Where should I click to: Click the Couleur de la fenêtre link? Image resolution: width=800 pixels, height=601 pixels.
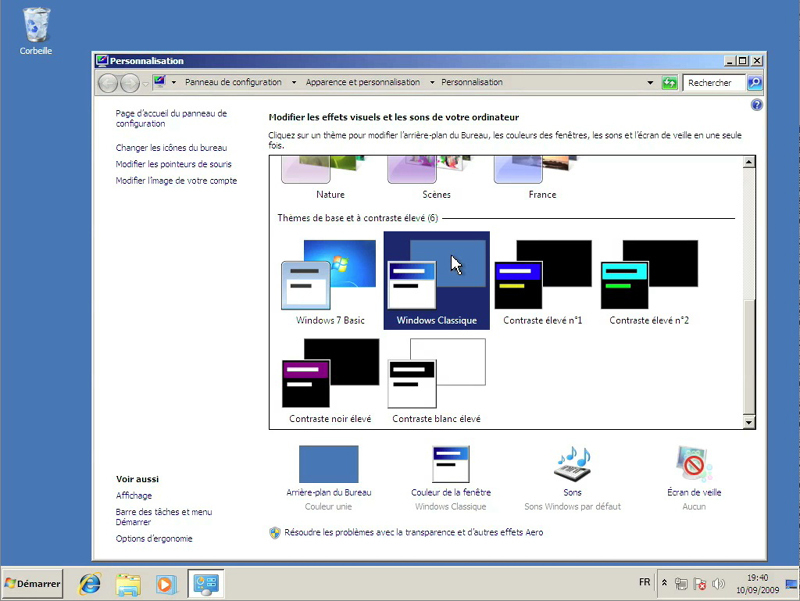(x=451, y=492)
